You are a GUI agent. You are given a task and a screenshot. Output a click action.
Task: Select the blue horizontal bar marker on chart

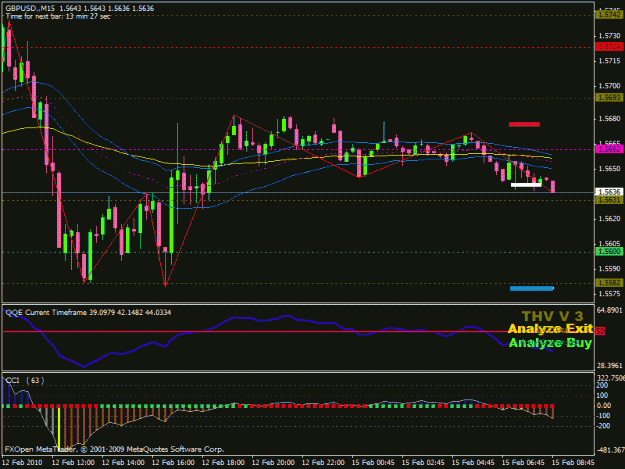tap(532, 288)
